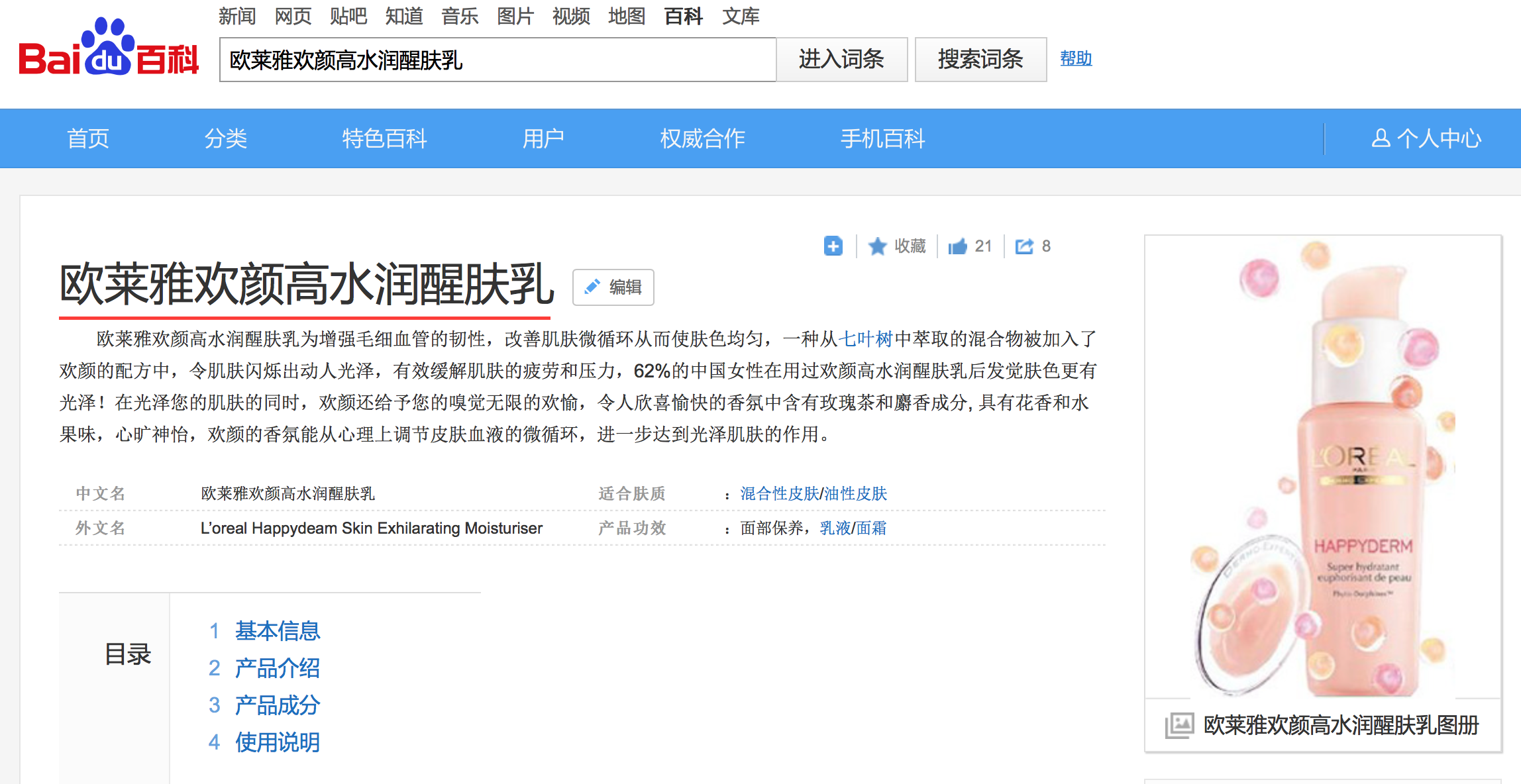
Task: Click the like count 21
Action: tap(983, 246)
